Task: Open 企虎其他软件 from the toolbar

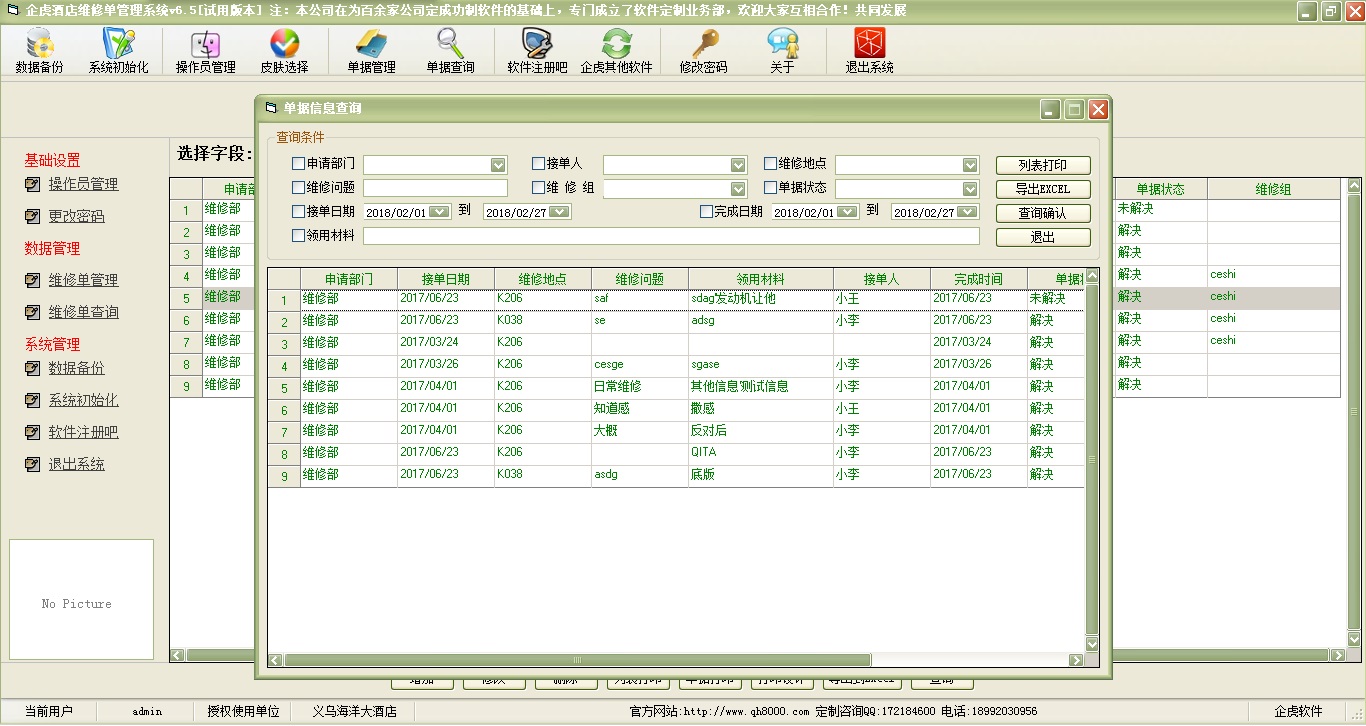Action: click(617, 52)
